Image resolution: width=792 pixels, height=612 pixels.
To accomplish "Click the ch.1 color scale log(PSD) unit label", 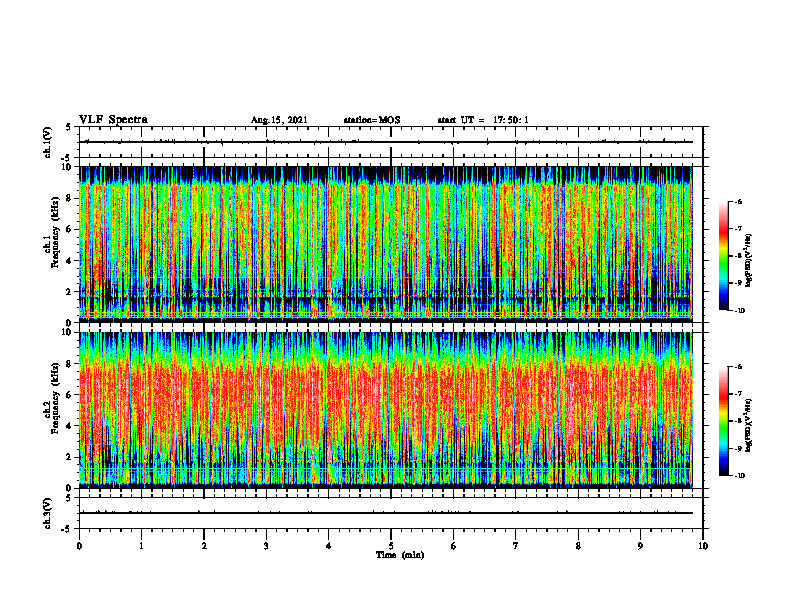I will [x=749, y=260].
